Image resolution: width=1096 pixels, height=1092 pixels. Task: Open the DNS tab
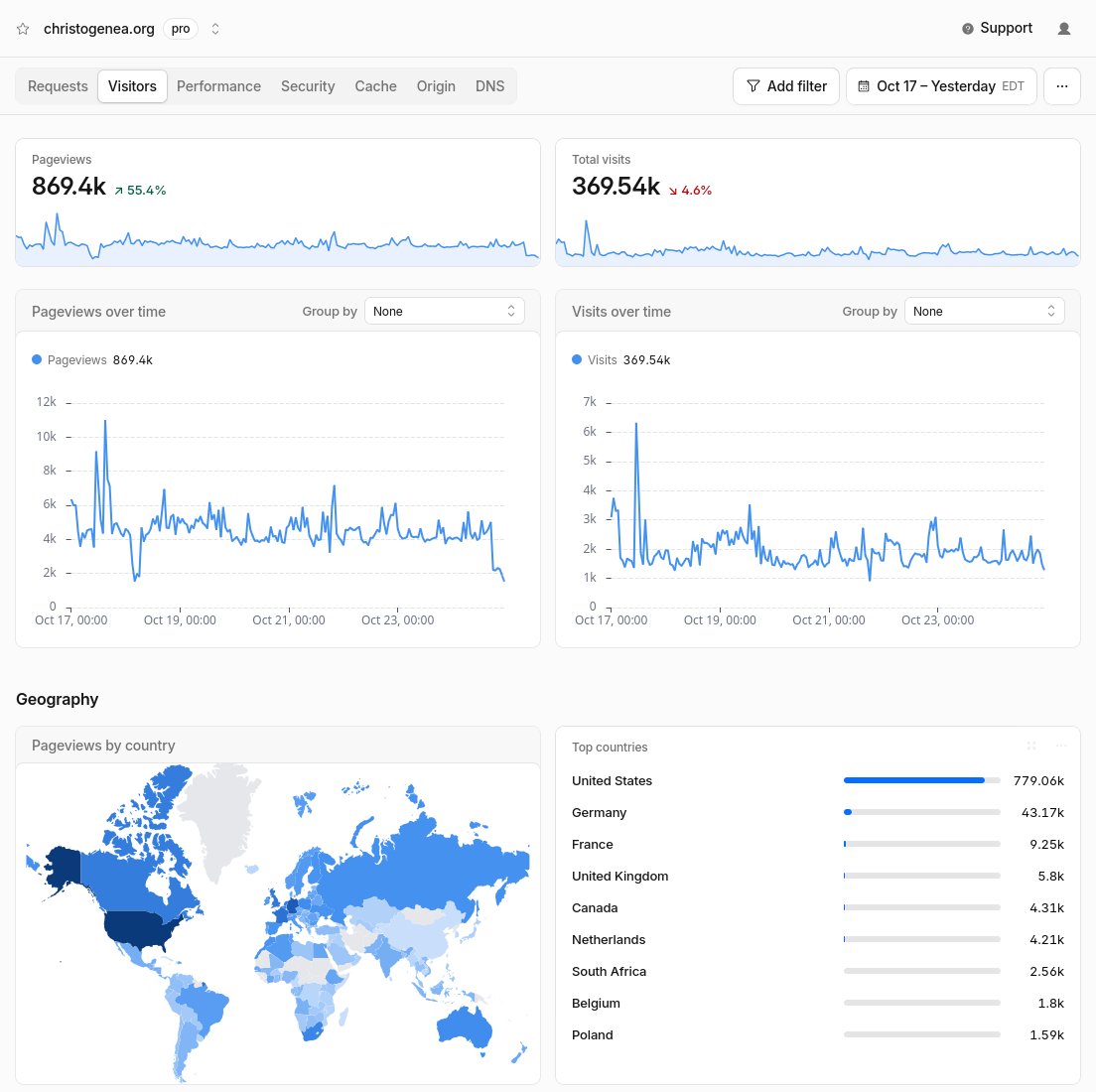click(x=490, y=86)
